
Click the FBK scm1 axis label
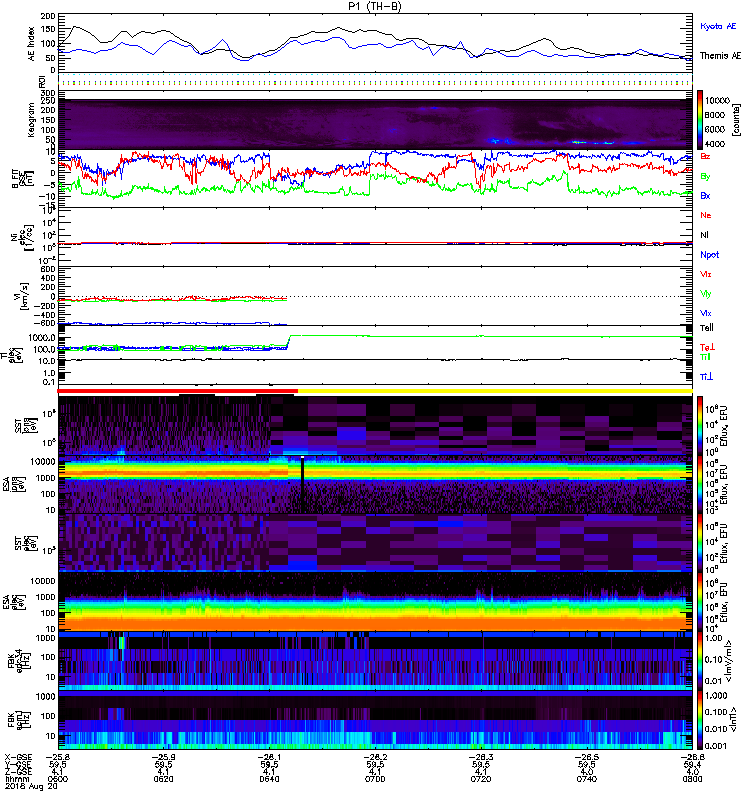(x=18, y=719)
